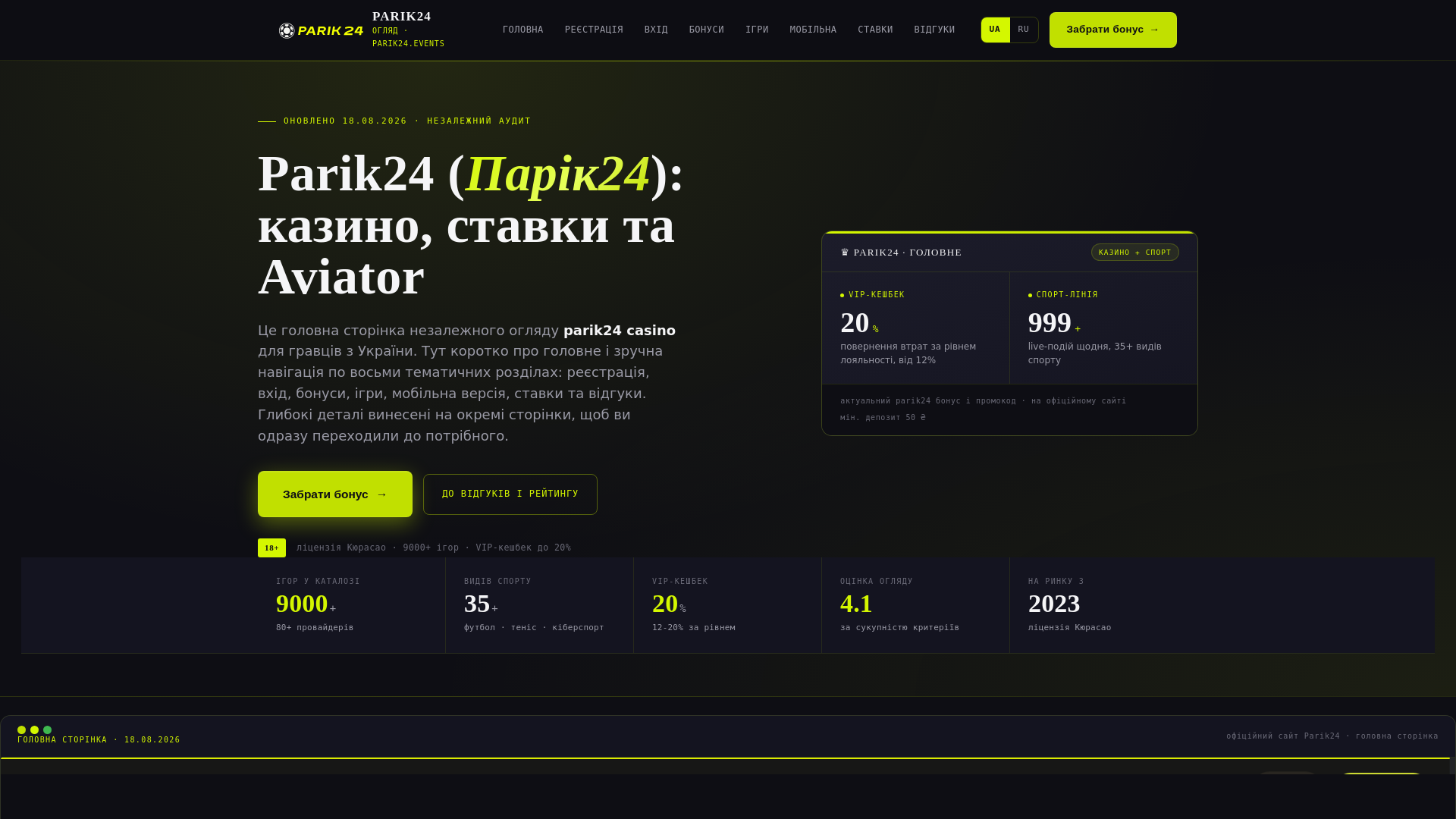
Task: Click мін. депозит 50 ₴ text
Action: click(883, 417)
